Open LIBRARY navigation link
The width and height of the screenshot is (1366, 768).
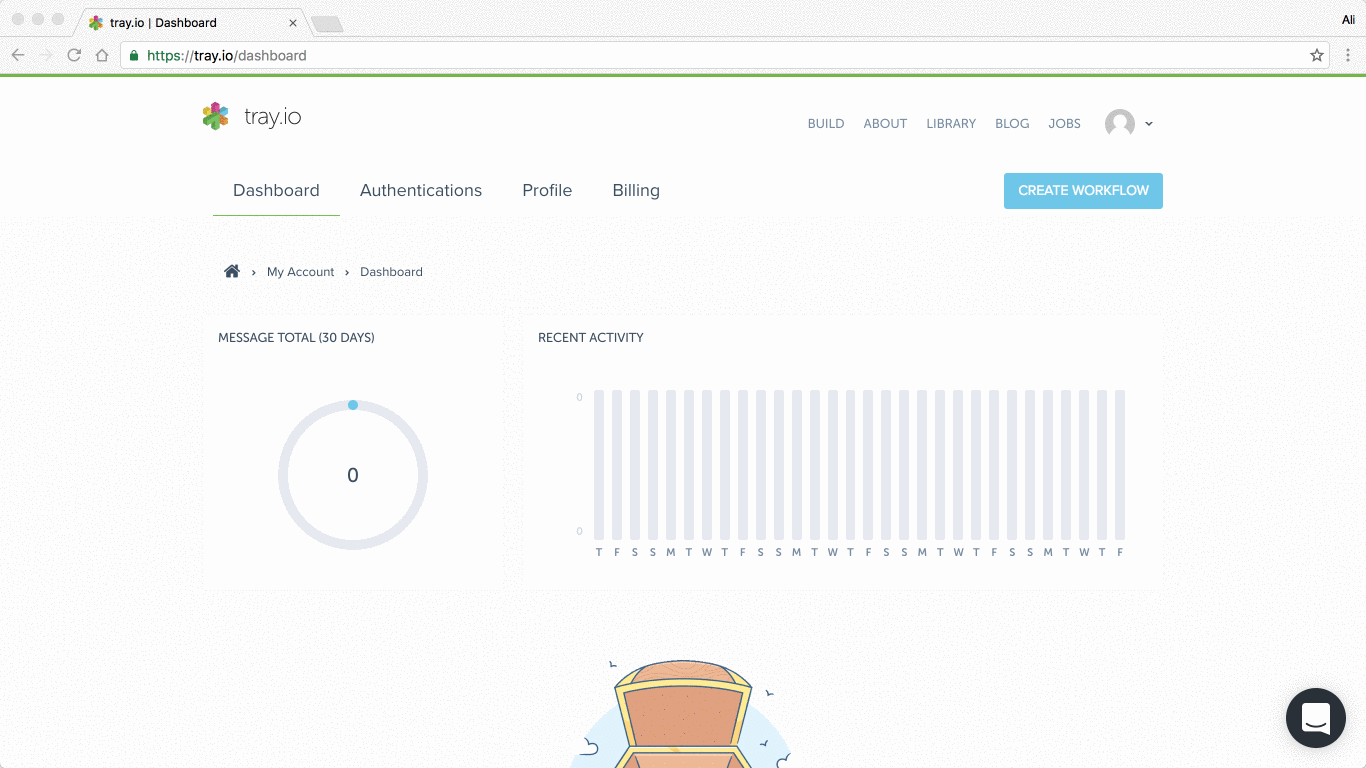pos(951,124)
